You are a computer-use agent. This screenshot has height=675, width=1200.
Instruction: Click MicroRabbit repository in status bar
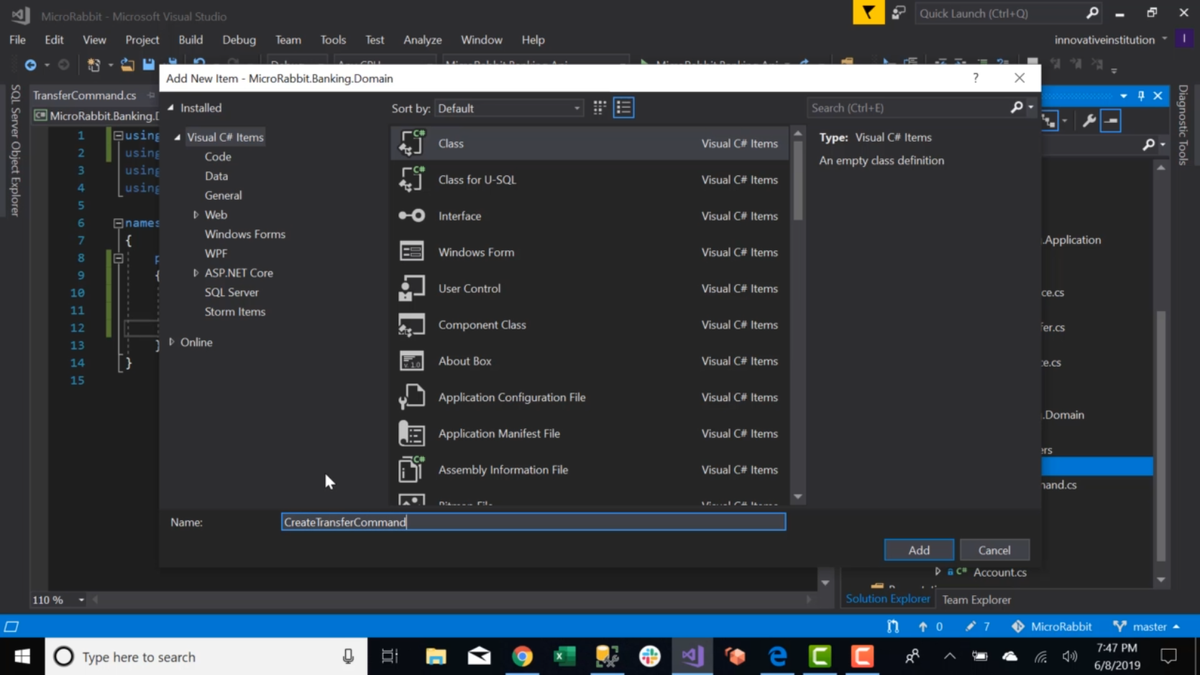[1051, 627]
